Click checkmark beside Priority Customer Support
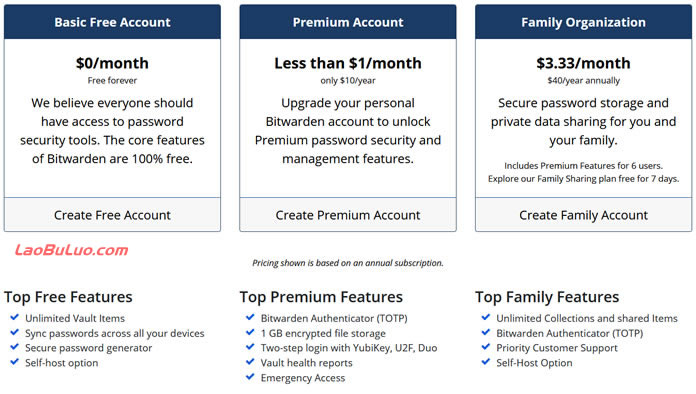Viewport: 696px width, 394px height. point(486,347)
